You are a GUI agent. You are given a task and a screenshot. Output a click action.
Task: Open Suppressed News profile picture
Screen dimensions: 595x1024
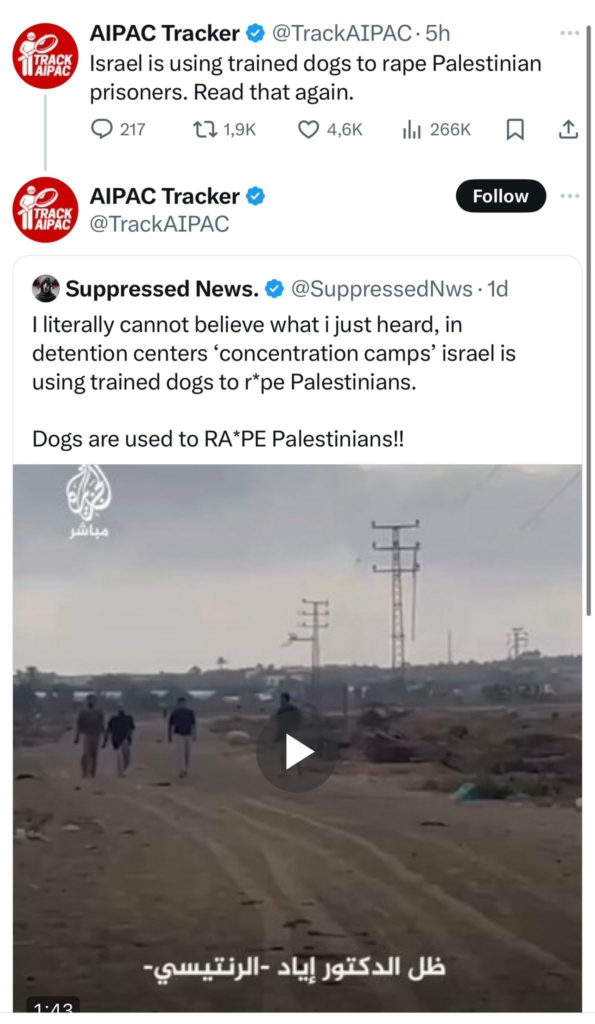46,288
